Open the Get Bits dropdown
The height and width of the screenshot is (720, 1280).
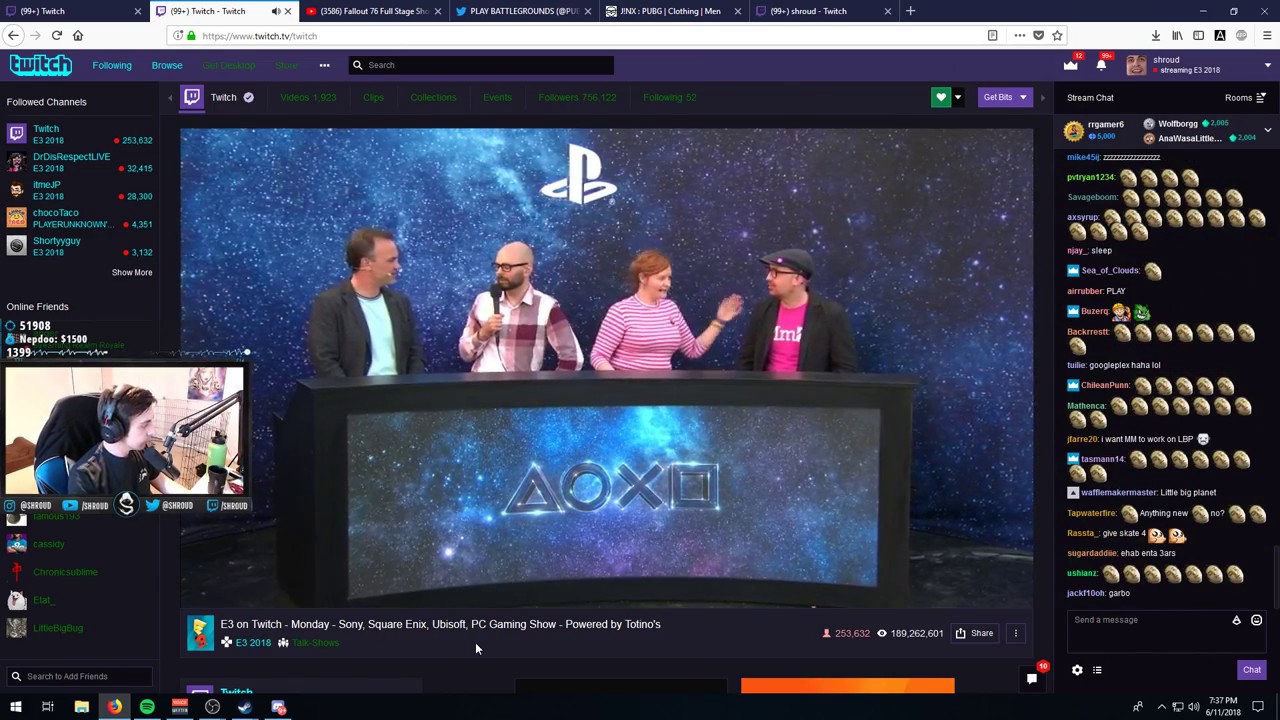(x=1005, y=97)
